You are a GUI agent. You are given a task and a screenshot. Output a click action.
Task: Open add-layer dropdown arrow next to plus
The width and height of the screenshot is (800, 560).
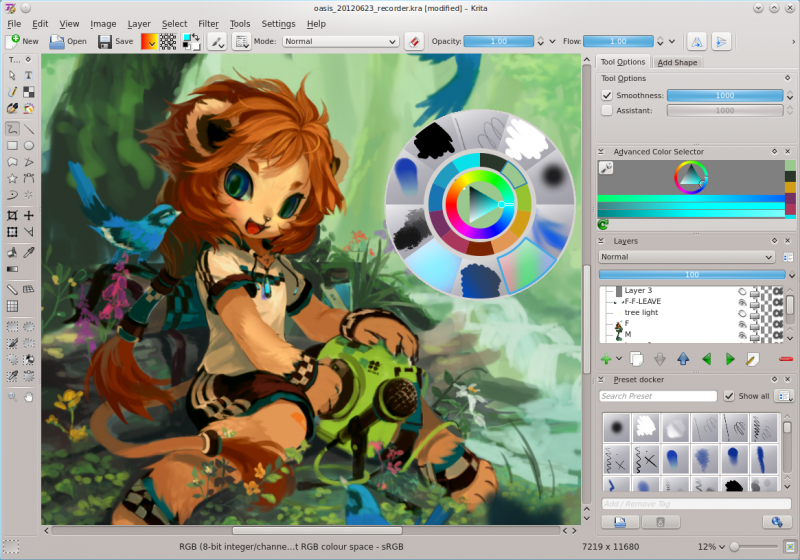tap(619, 359)
